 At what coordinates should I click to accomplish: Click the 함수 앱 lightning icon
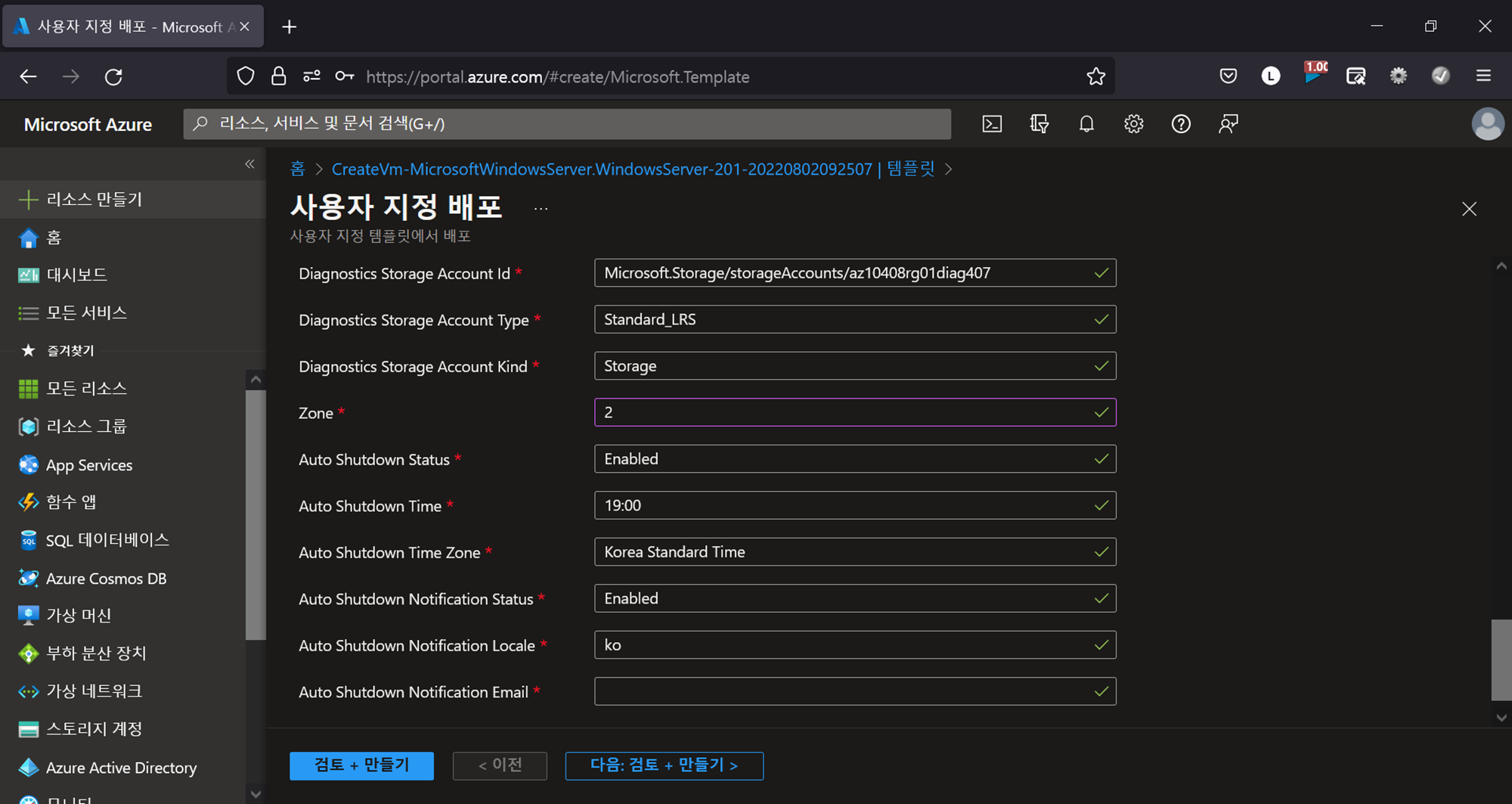[x=28, y=502]
